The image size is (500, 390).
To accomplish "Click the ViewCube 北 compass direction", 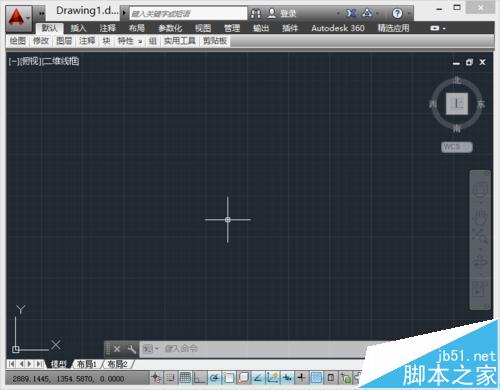I will click(457, 80).
